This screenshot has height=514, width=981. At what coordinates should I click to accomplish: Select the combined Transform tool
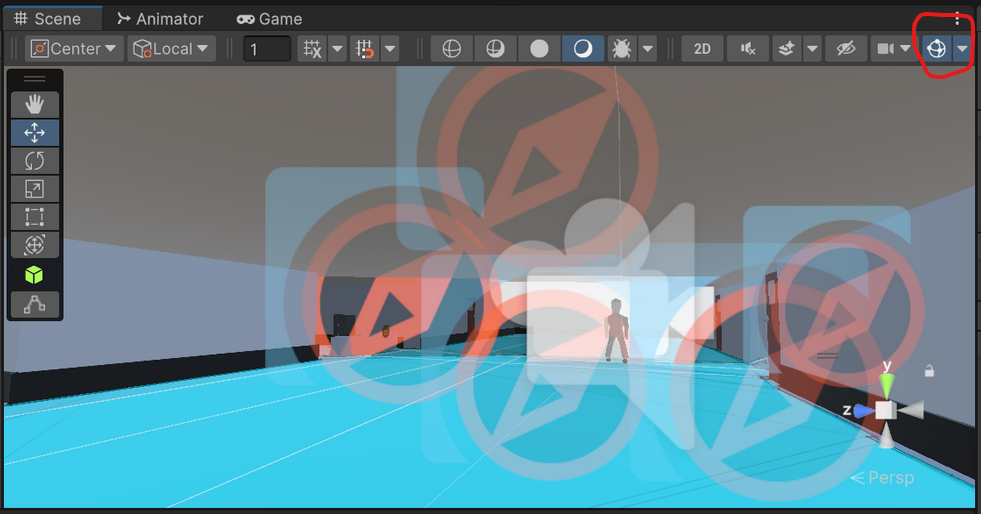tap(34, 244)
